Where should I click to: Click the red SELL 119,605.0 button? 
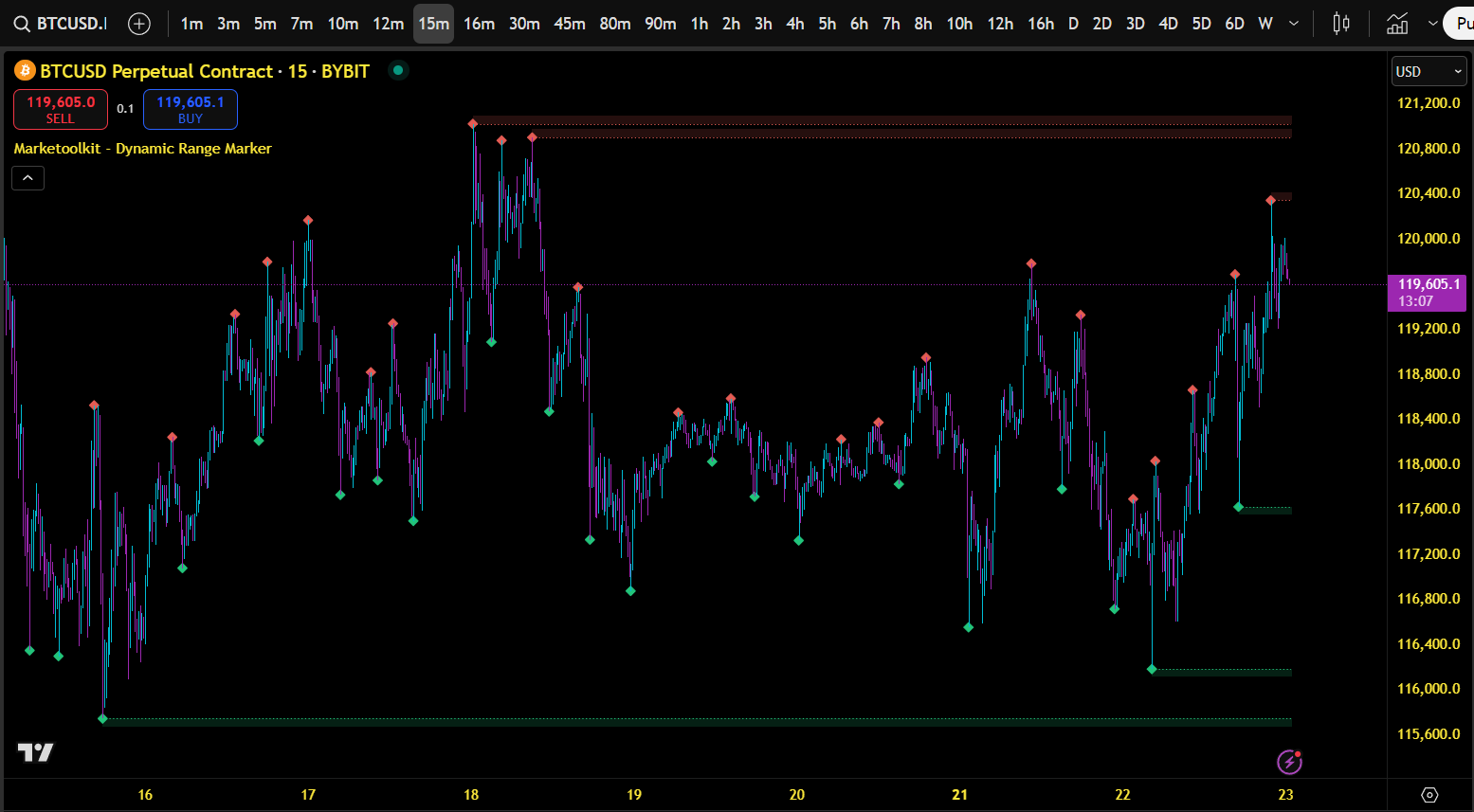pyautogui.click(x=61, y=109)
